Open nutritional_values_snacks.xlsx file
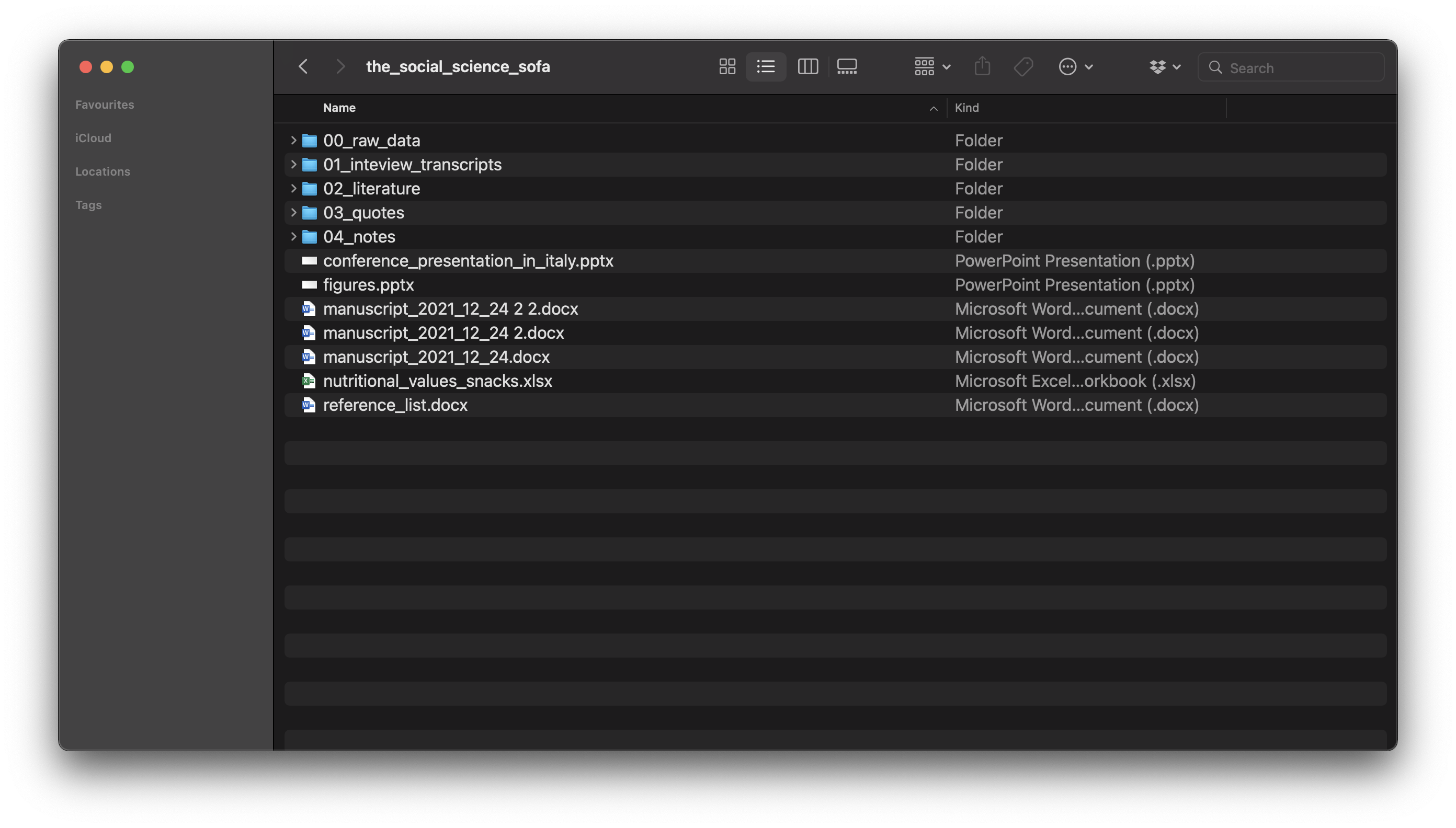The width and height of the screenshot is (1456, 828). coord(437,380)
